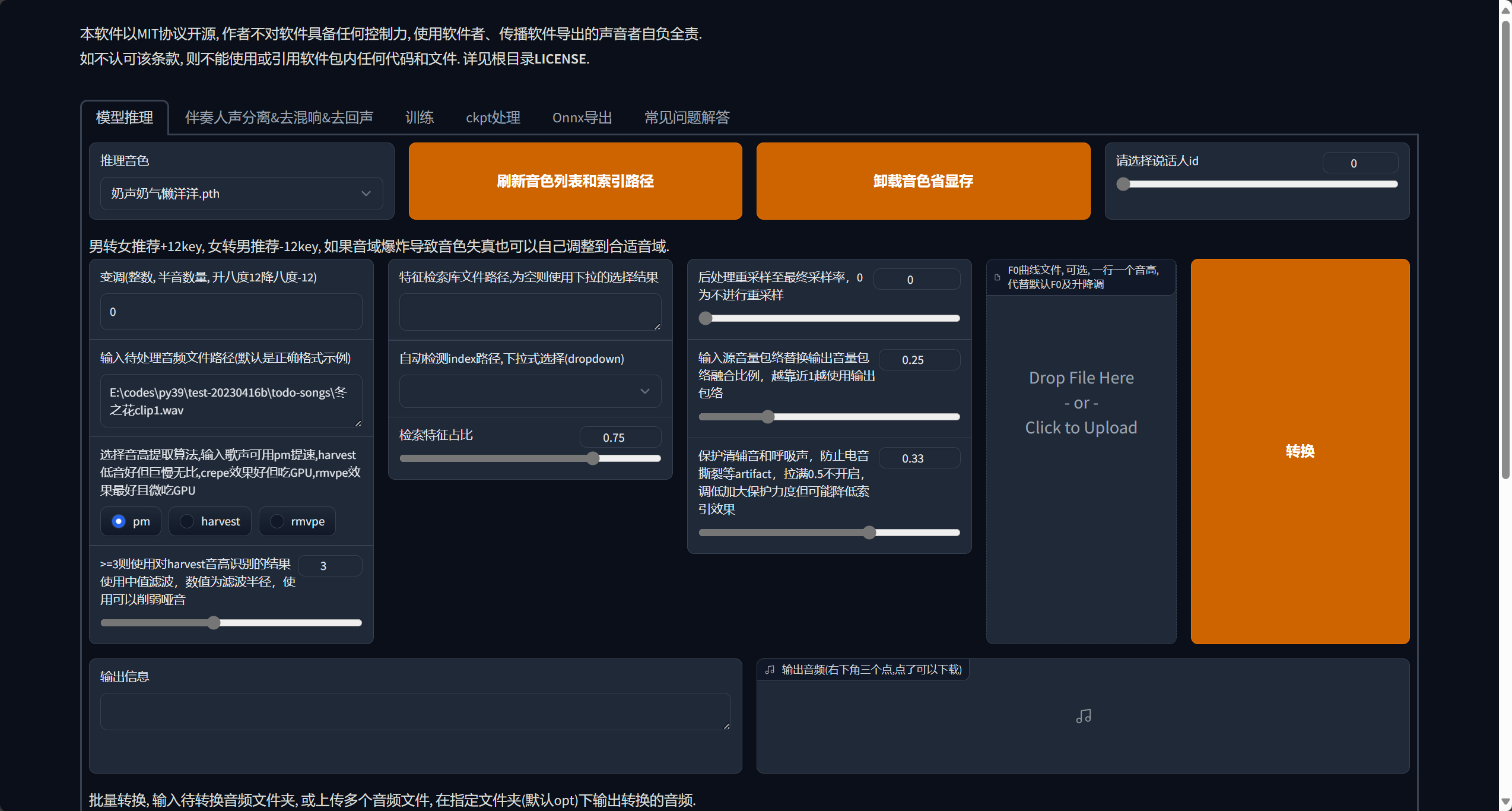The height and width of the screenshot is (811, 1512).
Task: Click the file icon beside F0曲线文件 label
Action: 998,277
